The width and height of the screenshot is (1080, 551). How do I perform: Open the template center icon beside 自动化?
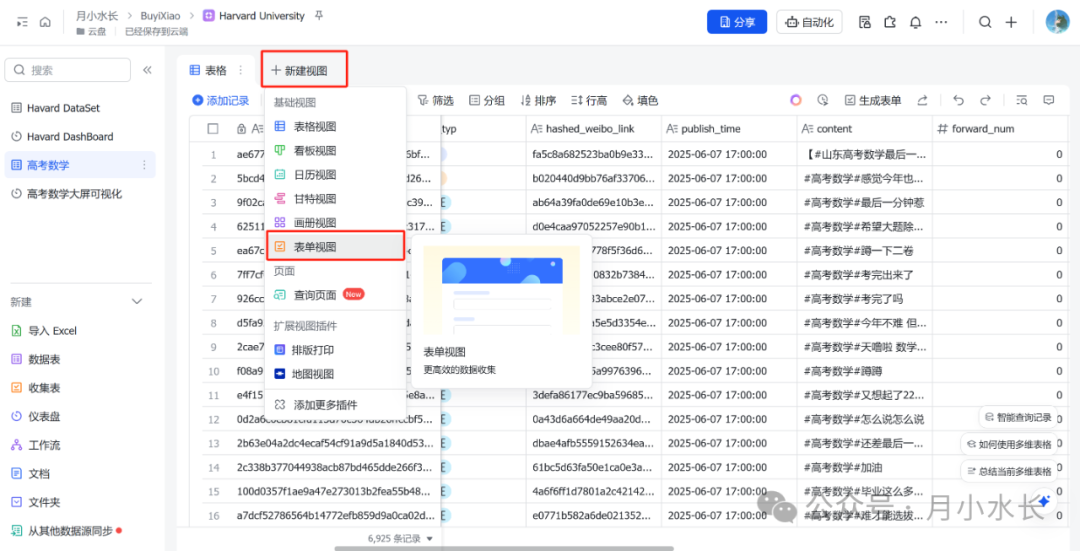tap(865, 22)
